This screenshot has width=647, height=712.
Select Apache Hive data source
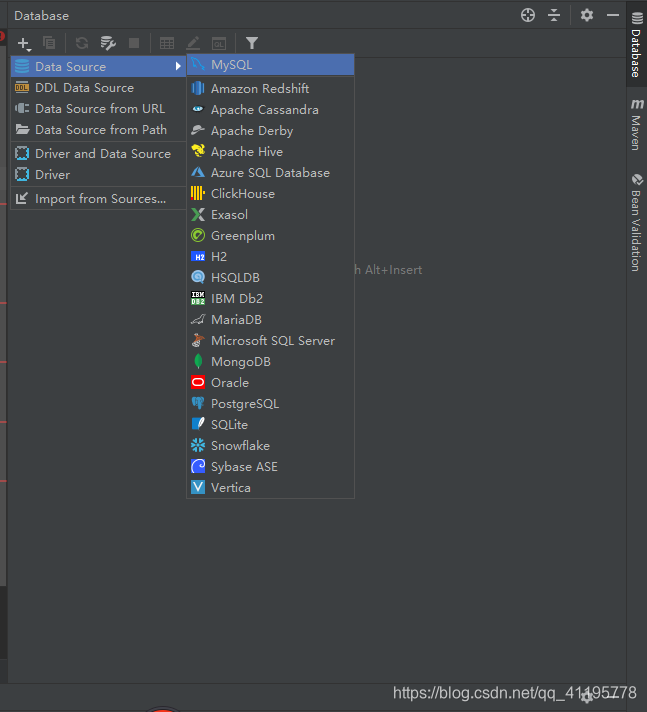point(271,151)
